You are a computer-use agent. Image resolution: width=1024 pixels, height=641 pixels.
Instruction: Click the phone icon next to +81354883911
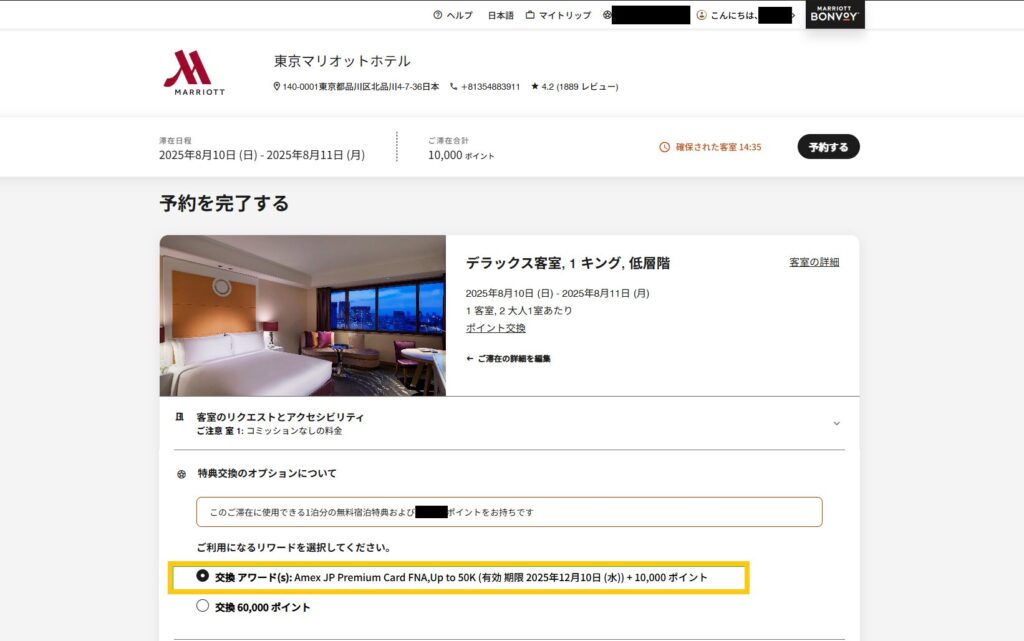pos(456,86)
